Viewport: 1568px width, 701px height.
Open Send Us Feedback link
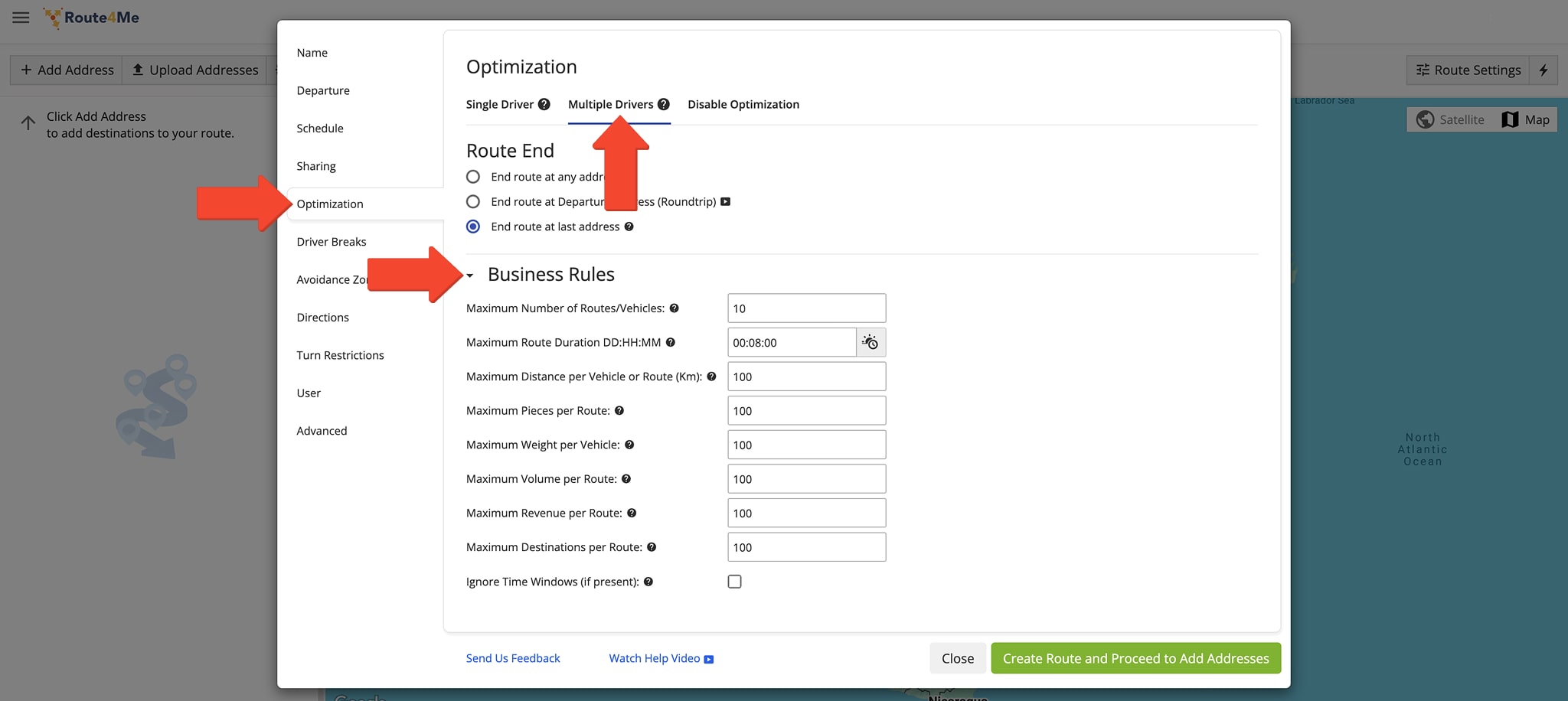pyautogui.click(x=513, y=658)
